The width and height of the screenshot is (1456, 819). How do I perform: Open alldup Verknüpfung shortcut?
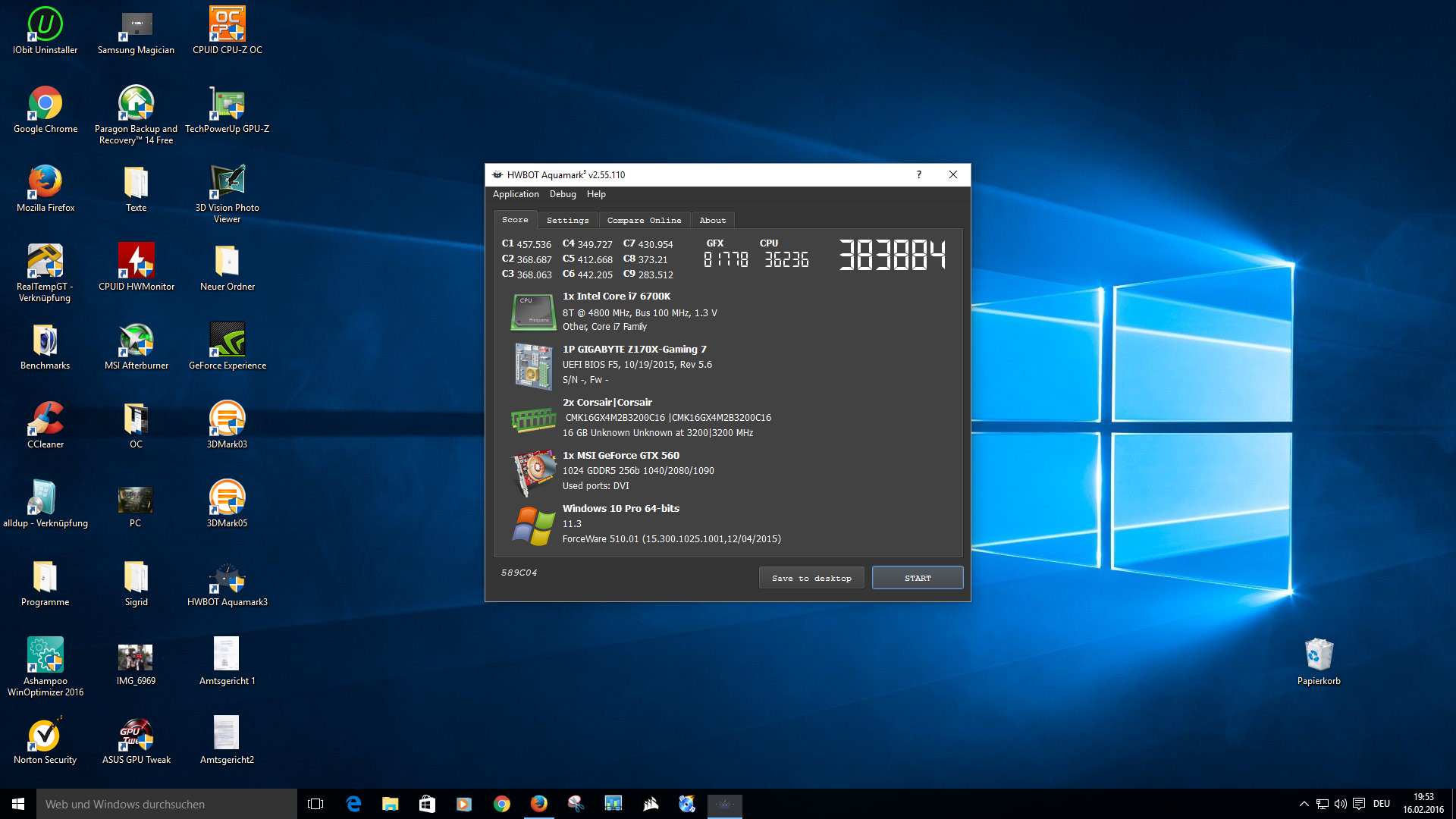45,504
